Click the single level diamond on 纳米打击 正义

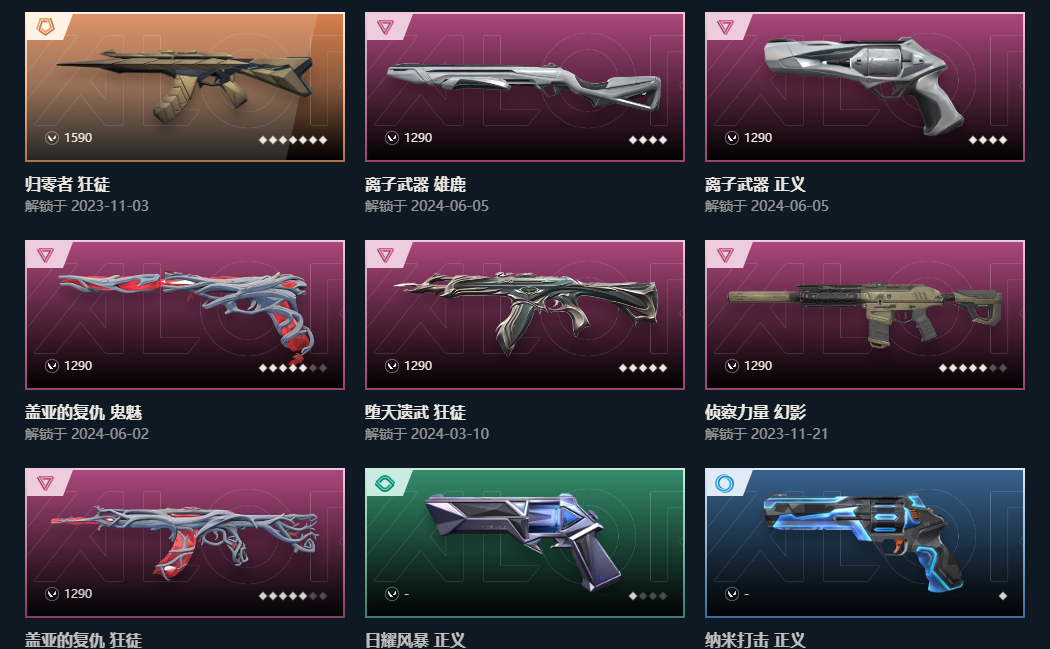click(1002, 595)
